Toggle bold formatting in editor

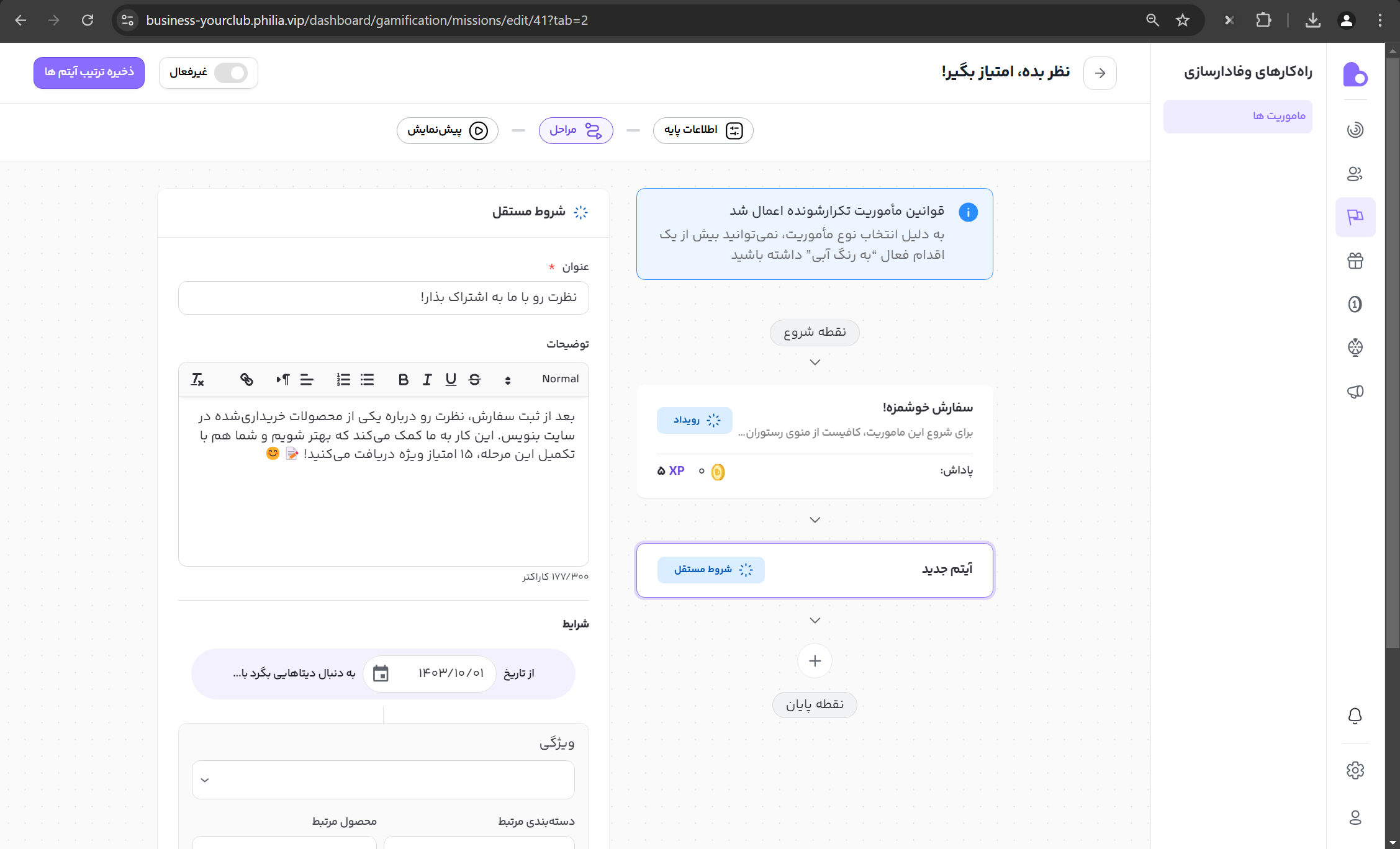403,379
